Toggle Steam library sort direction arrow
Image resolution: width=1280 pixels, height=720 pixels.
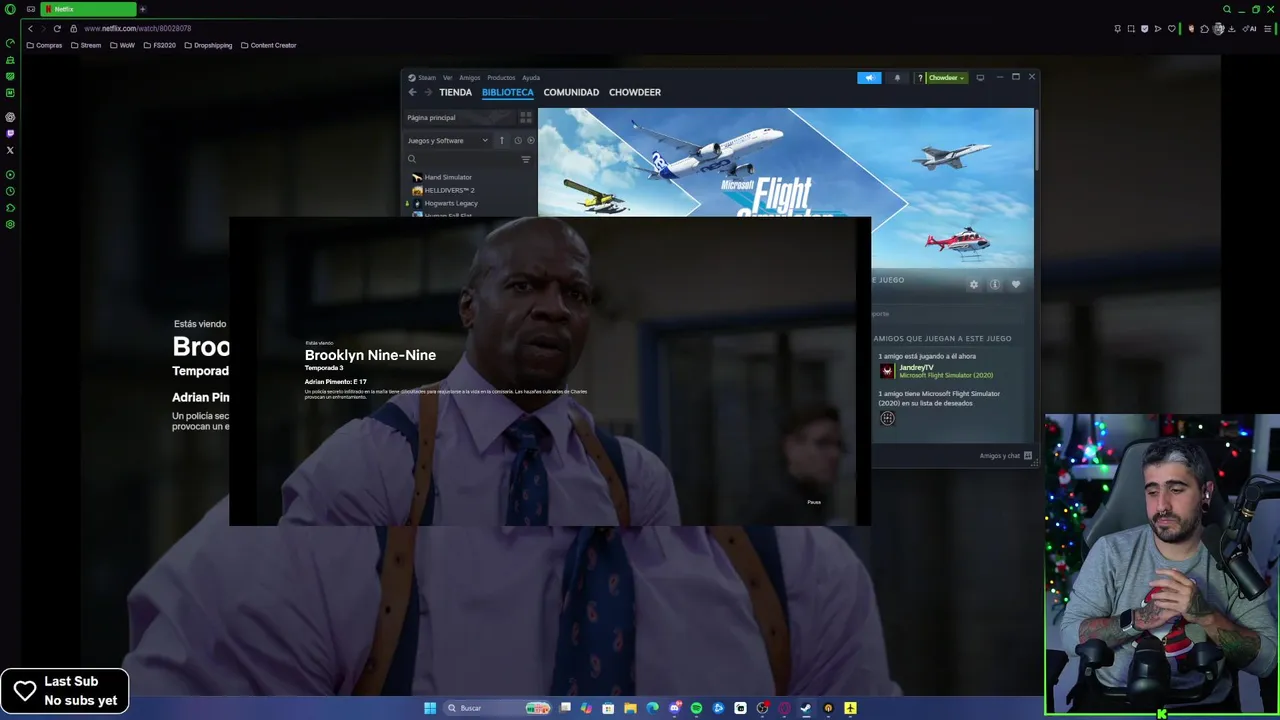click(x=502, y=141)
